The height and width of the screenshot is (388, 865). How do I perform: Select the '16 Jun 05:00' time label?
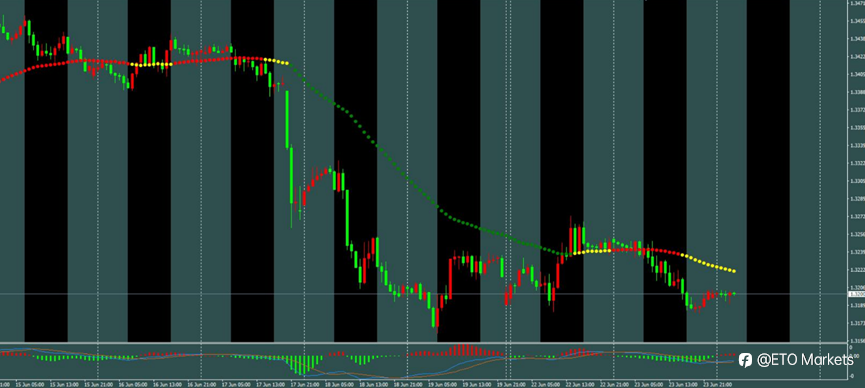point(134,384)
